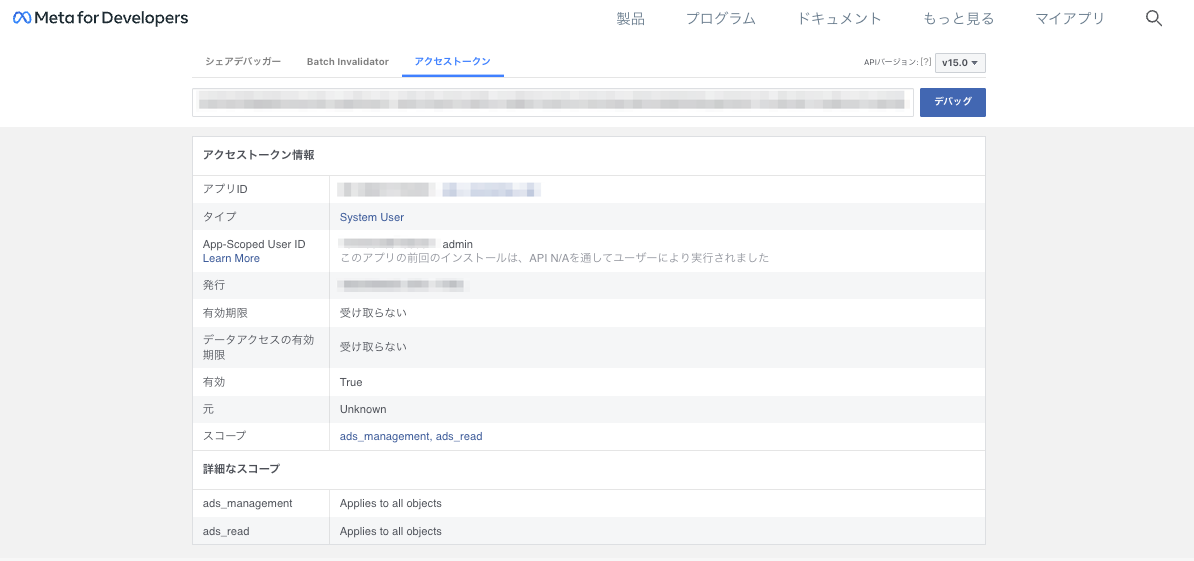The height and width of the screenshot is (561, 1194).
Task: Expand the もっと見る menu
Action: coord(958,19)
